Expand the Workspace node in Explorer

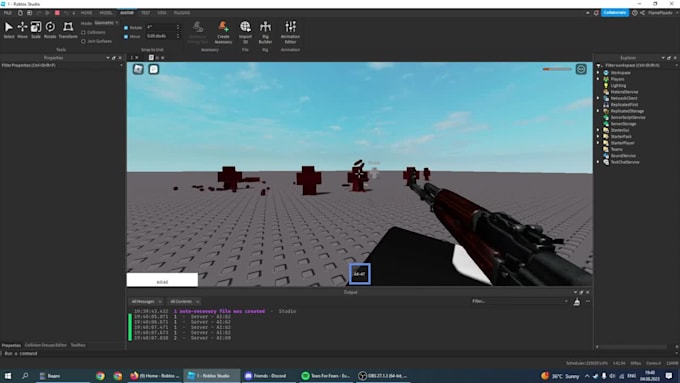599,73
